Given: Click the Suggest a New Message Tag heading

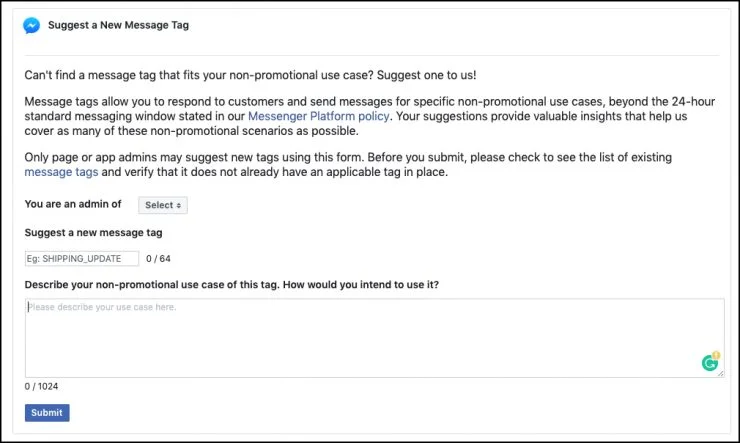Looking at the screenshot, I should pos(118,25).
